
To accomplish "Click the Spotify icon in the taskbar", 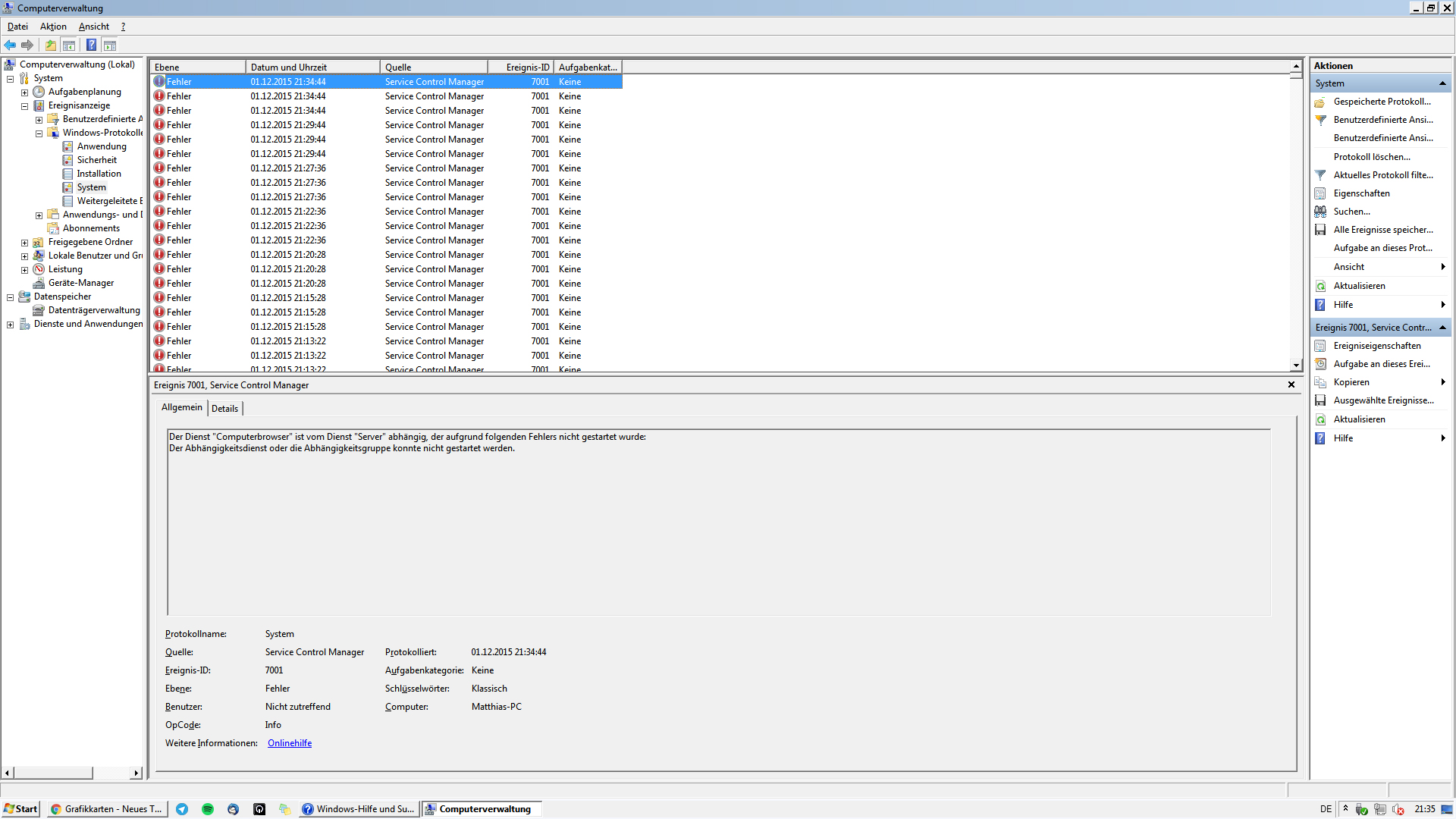I will 208,809.
